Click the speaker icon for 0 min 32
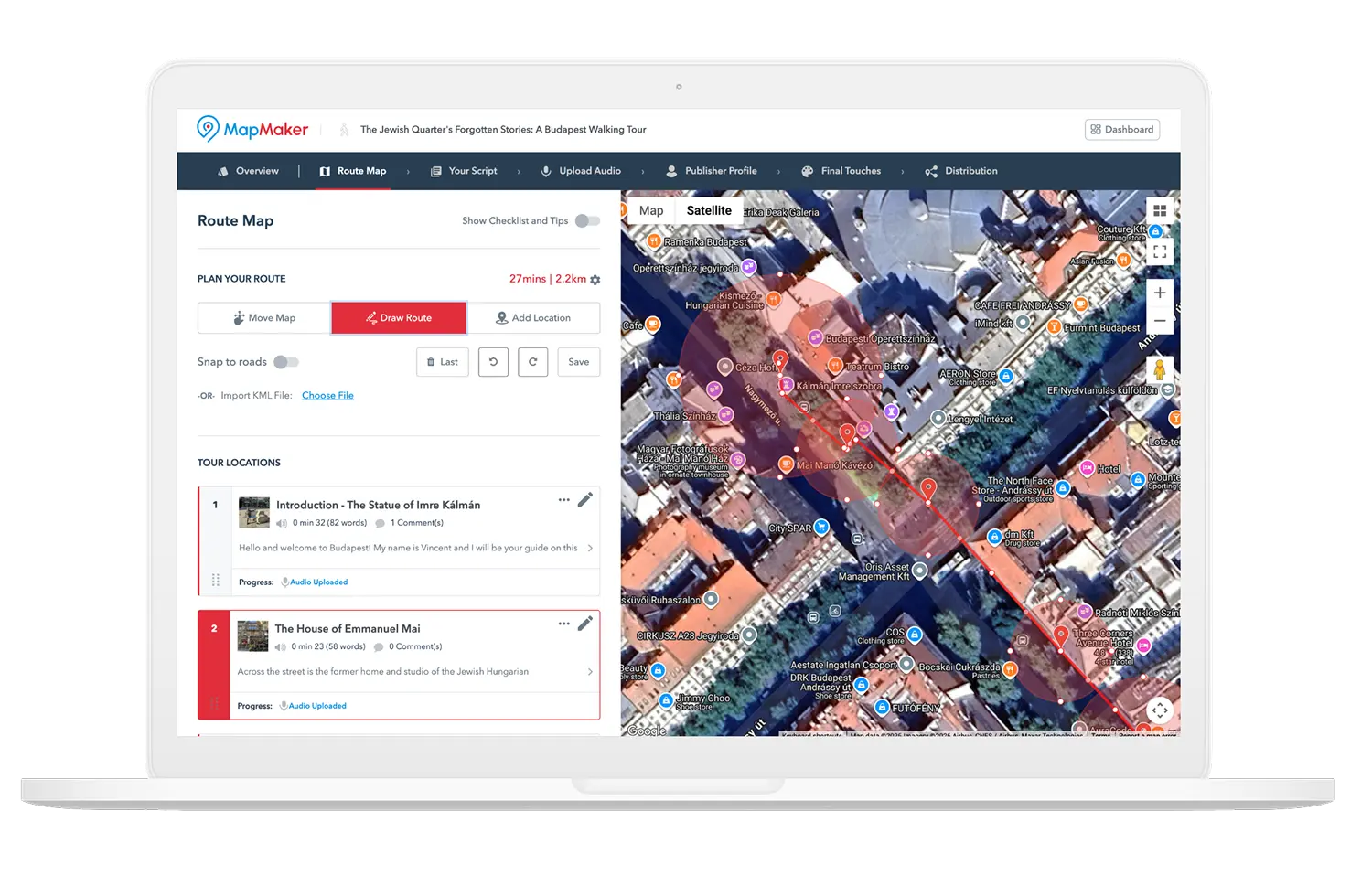This screenshot has width=1372, height=875. click(x=282, y=524)
